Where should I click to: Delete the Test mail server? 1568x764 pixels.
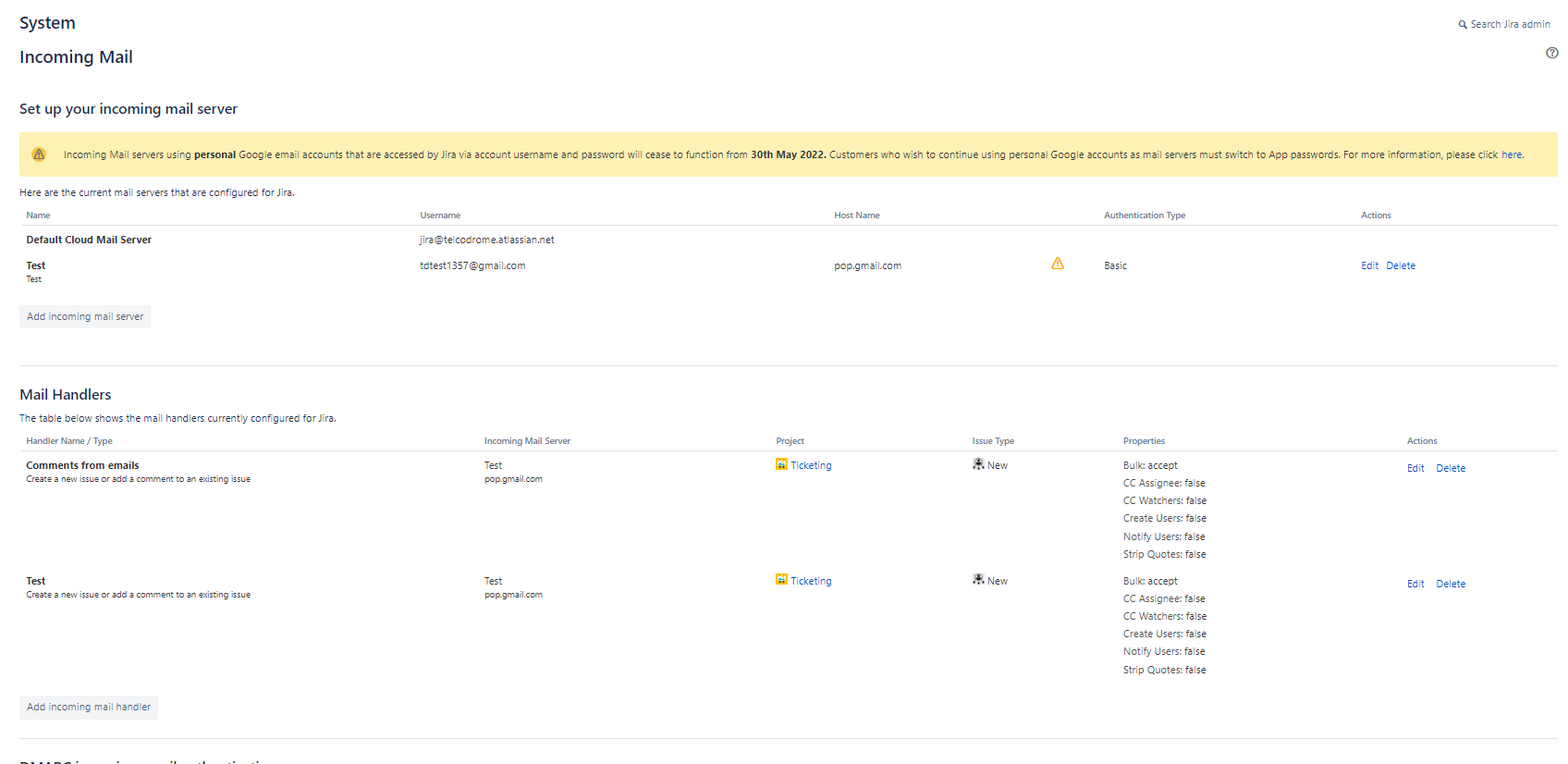tap(1401, 265)
